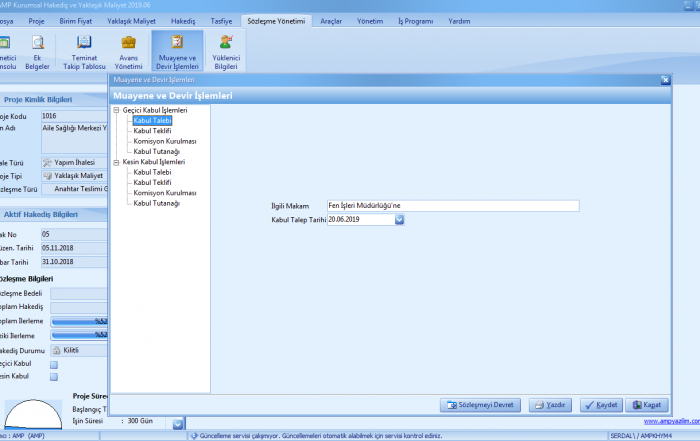
Task: Collapse the Geçici Kabul İşlemleri tree node
Action: tap(116, 110)
